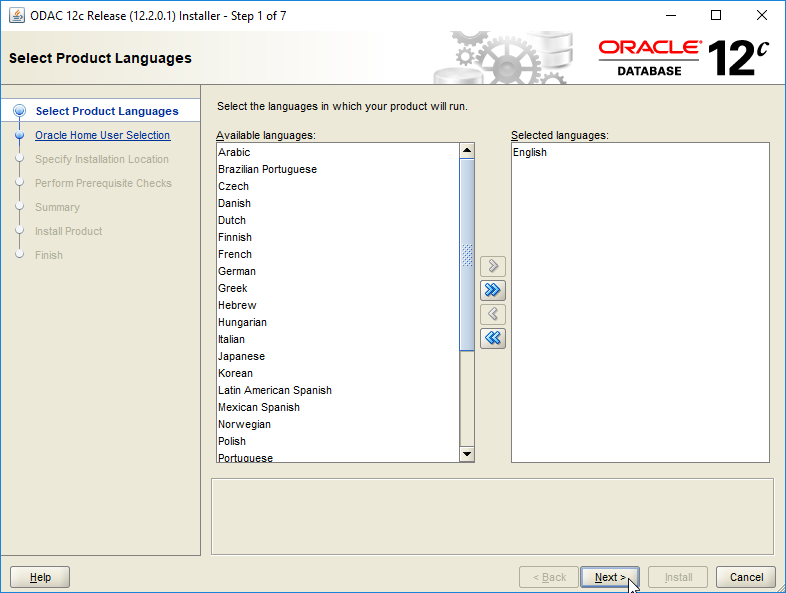Select Japanese in available languages
786x593 pixels.
[338, 357]
